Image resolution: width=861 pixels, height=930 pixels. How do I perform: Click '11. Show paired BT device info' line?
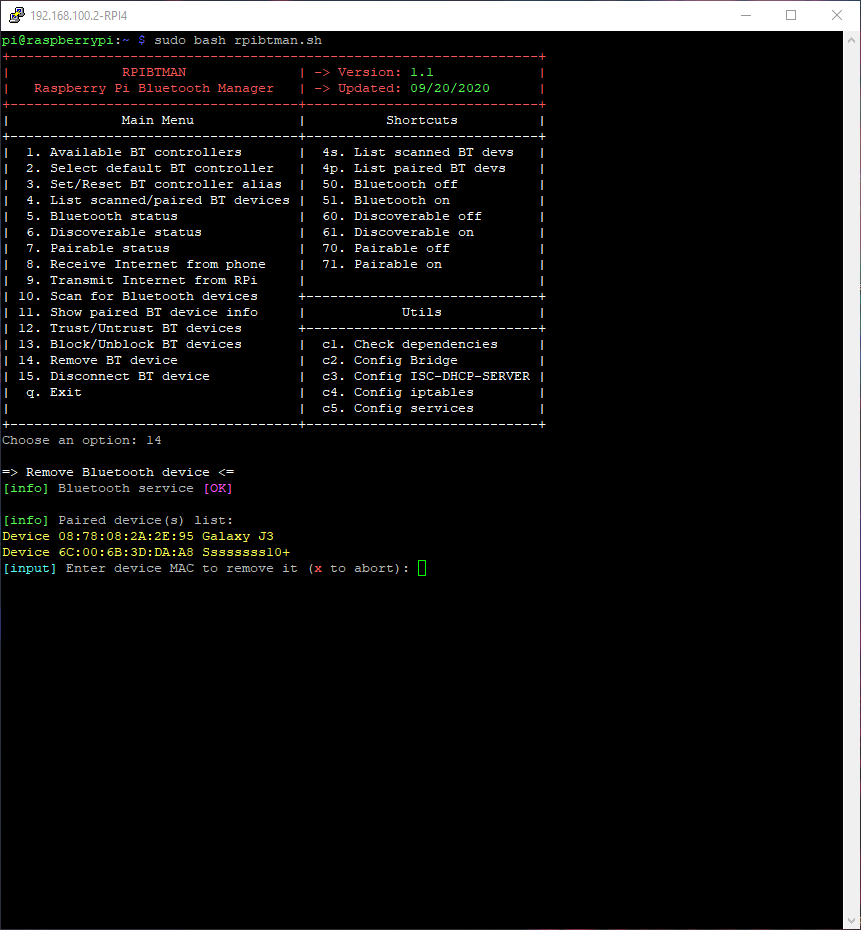click(x=138, y=313)
